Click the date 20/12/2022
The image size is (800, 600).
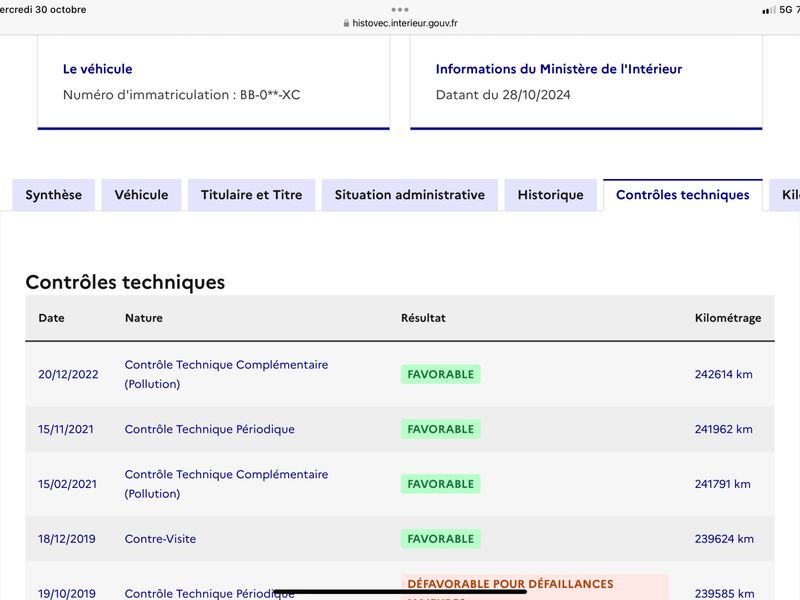(68, 374)
